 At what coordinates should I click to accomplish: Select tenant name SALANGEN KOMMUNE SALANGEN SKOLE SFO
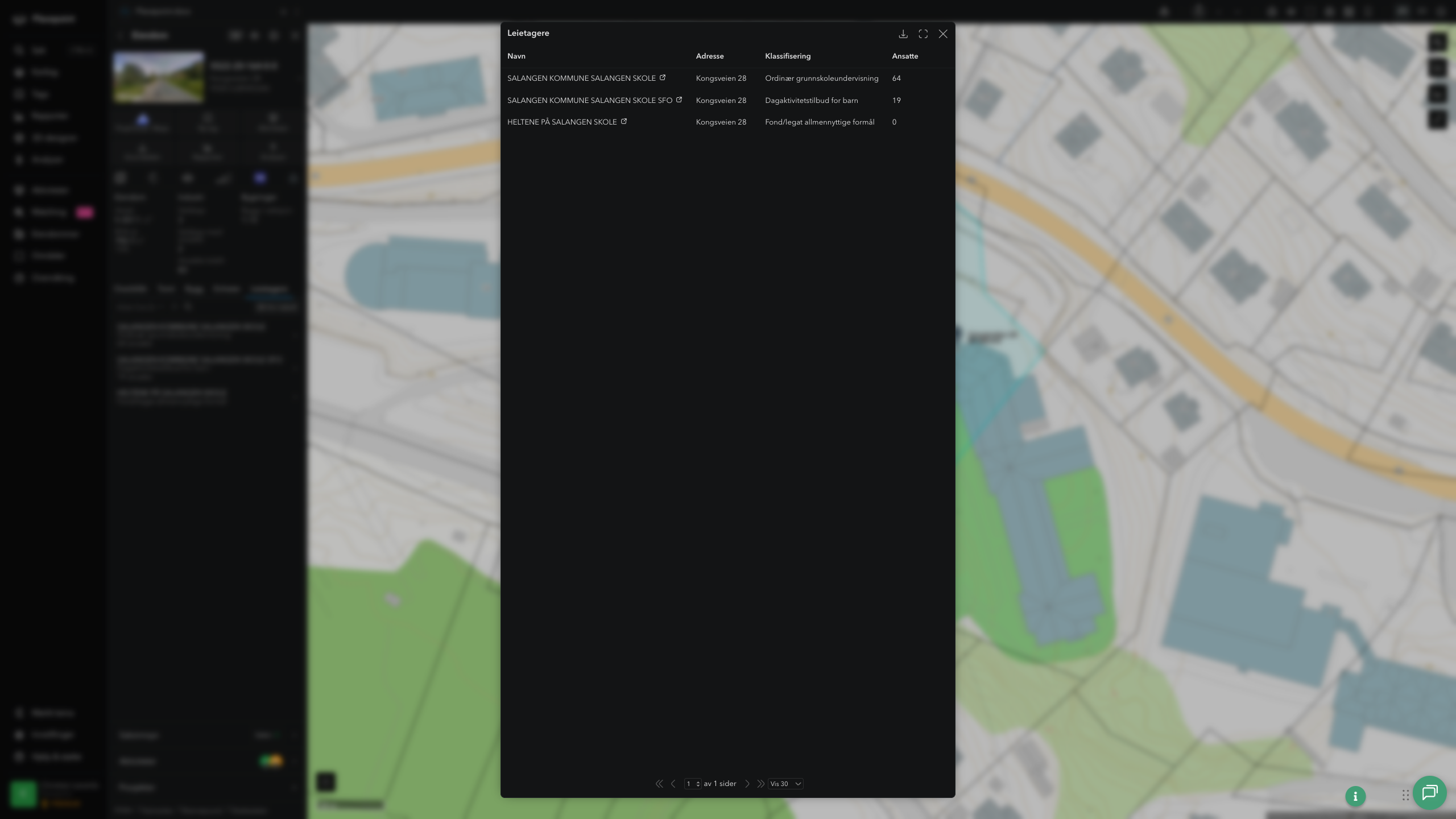(x=590, y=101)
